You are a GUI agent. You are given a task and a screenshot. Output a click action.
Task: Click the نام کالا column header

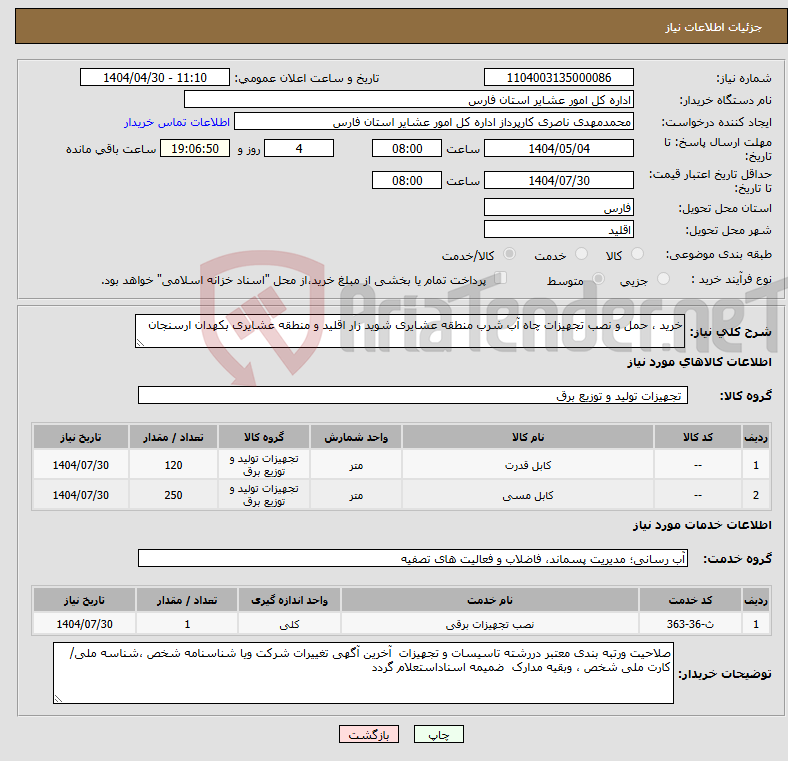[x=528, y=437]
